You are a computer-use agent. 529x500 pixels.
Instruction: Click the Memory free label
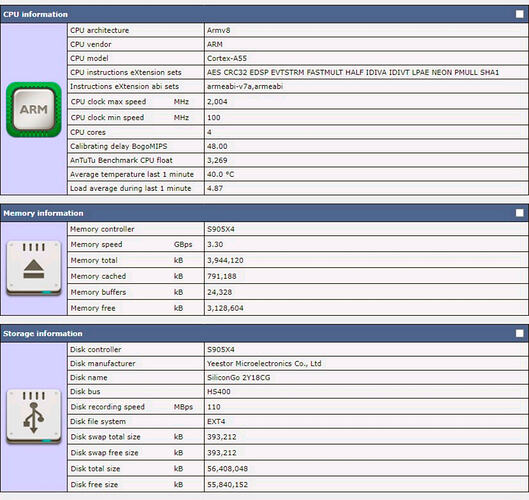point(93,308)
